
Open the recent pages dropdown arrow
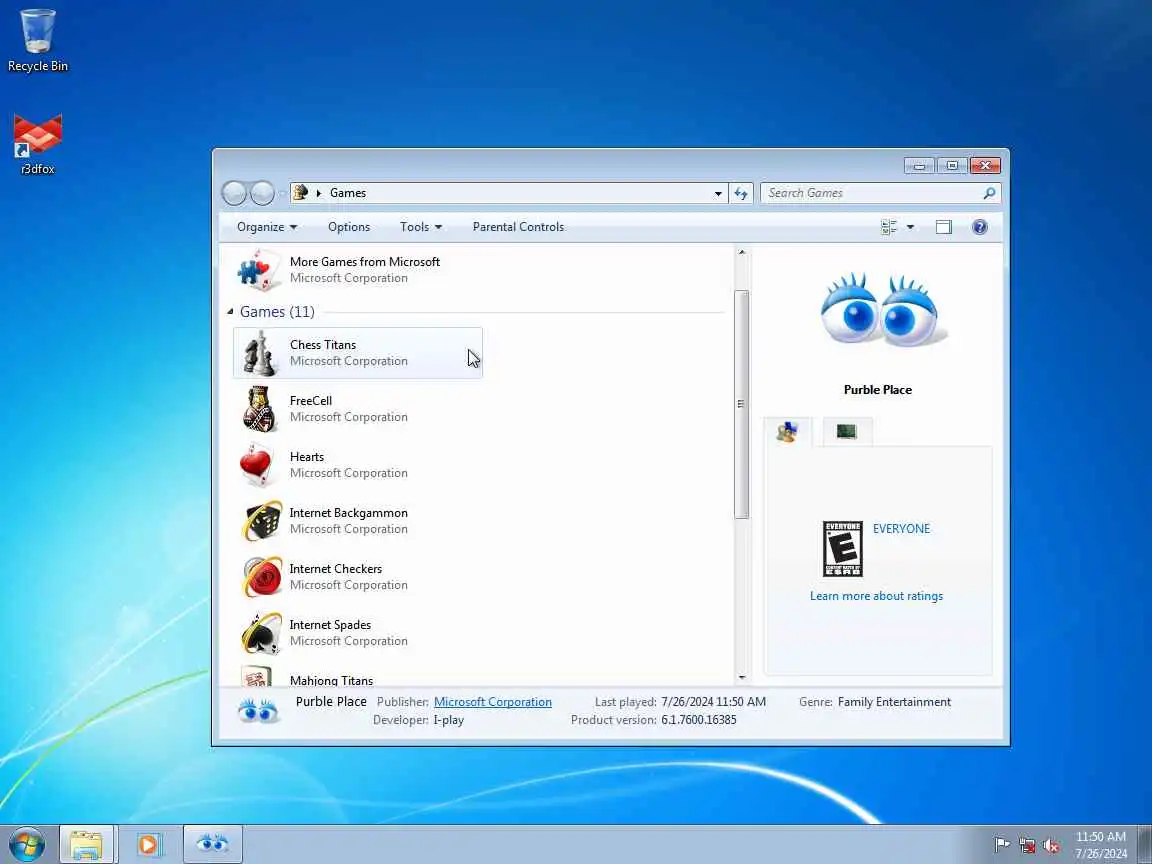click(282, 194)
